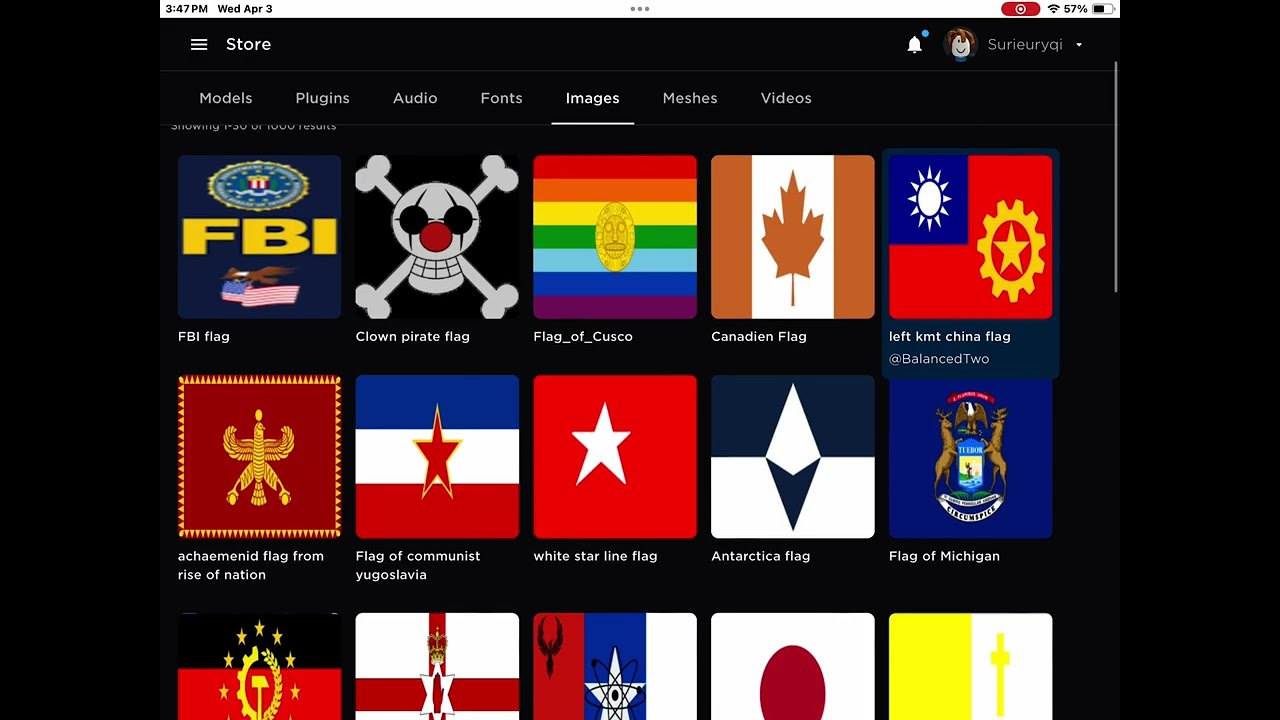The height and width of the screenshot is (720, 1280).
Task: Switch to the Videos tab
Action: [x=786, y=98]
